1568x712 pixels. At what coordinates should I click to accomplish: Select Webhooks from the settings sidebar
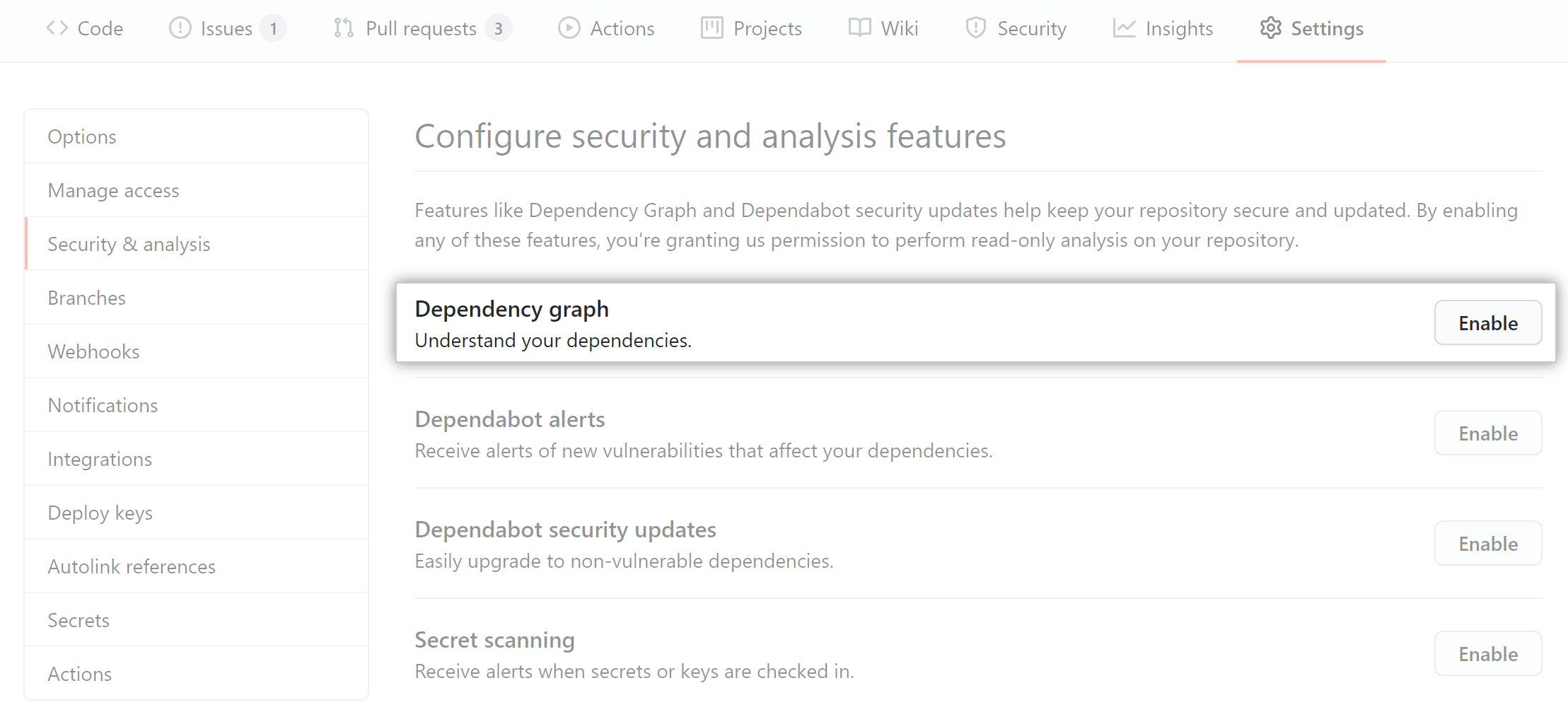[93, 351]
